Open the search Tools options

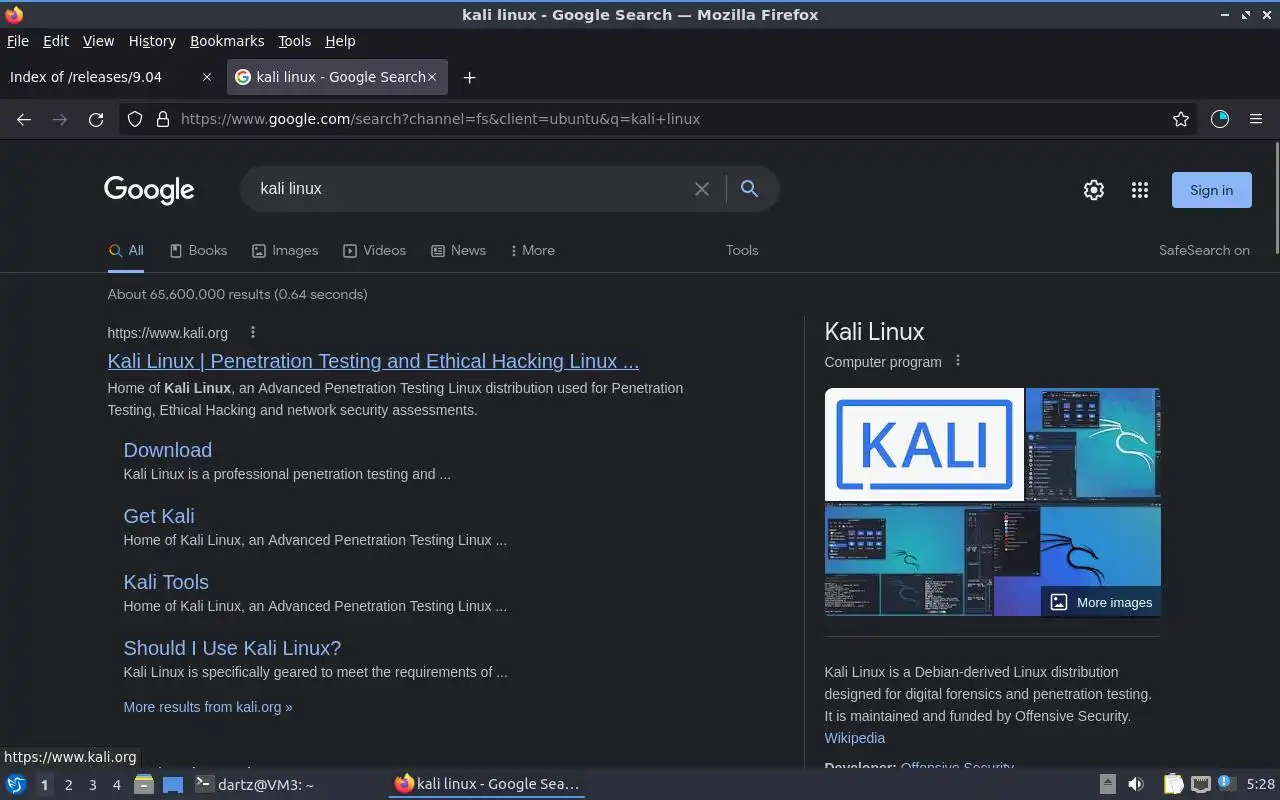(742, 250)
